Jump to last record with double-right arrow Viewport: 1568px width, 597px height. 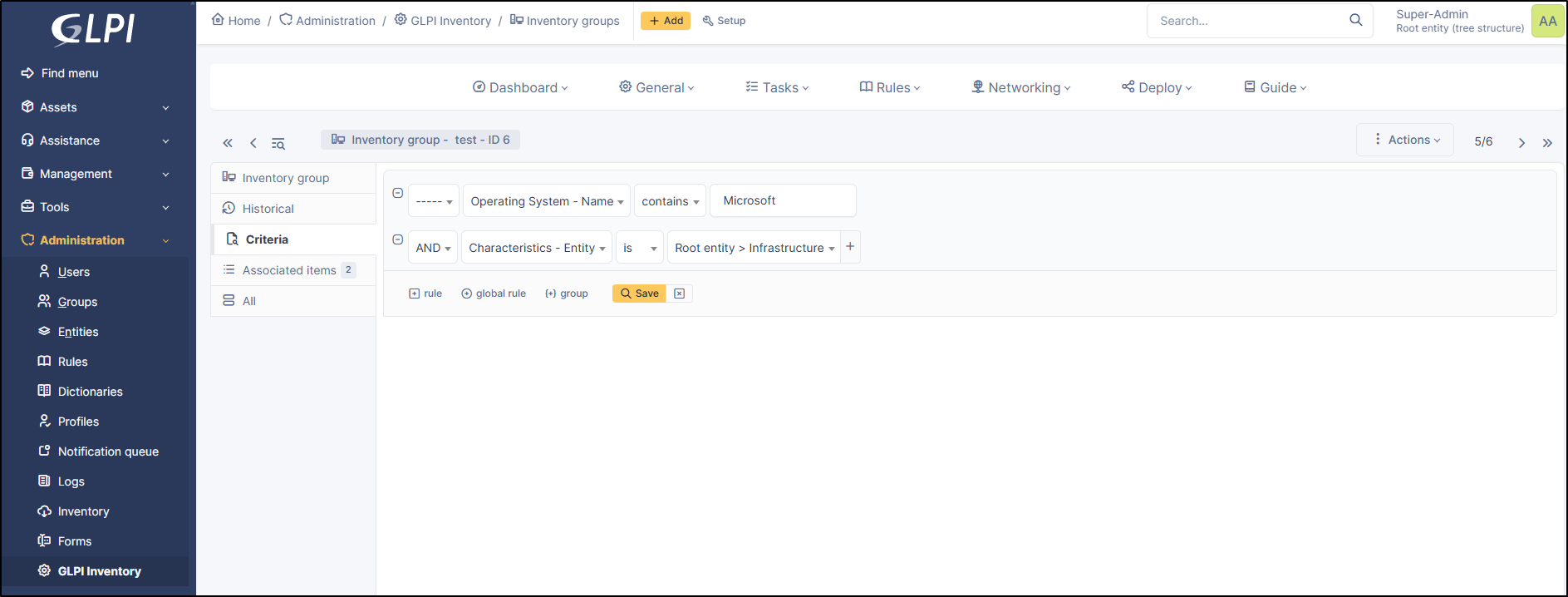pos(1547,143)
